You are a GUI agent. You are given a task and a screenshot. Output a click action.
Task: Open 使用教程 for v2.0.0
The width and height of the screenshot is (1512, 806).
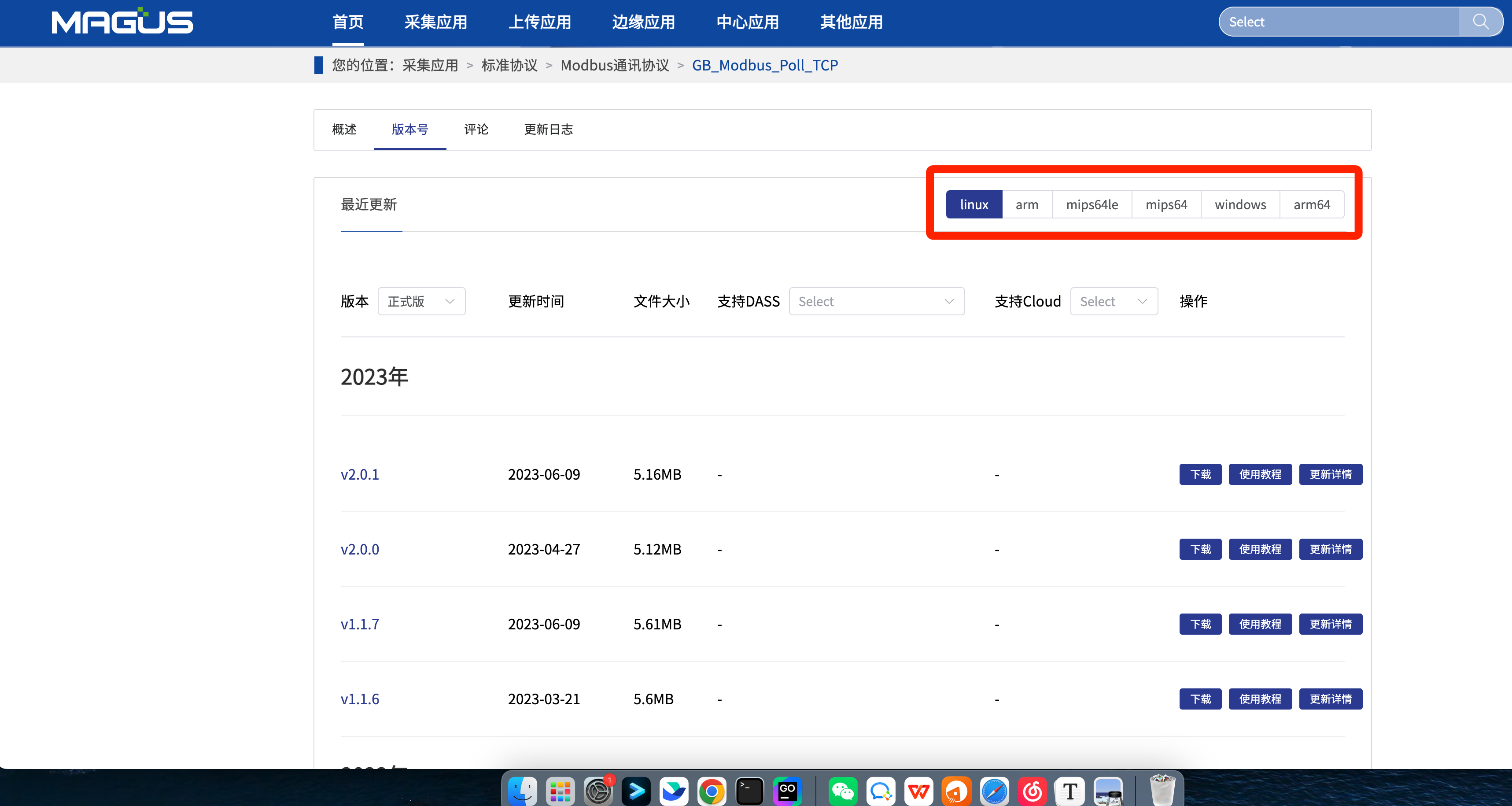tap(1260, 550)
